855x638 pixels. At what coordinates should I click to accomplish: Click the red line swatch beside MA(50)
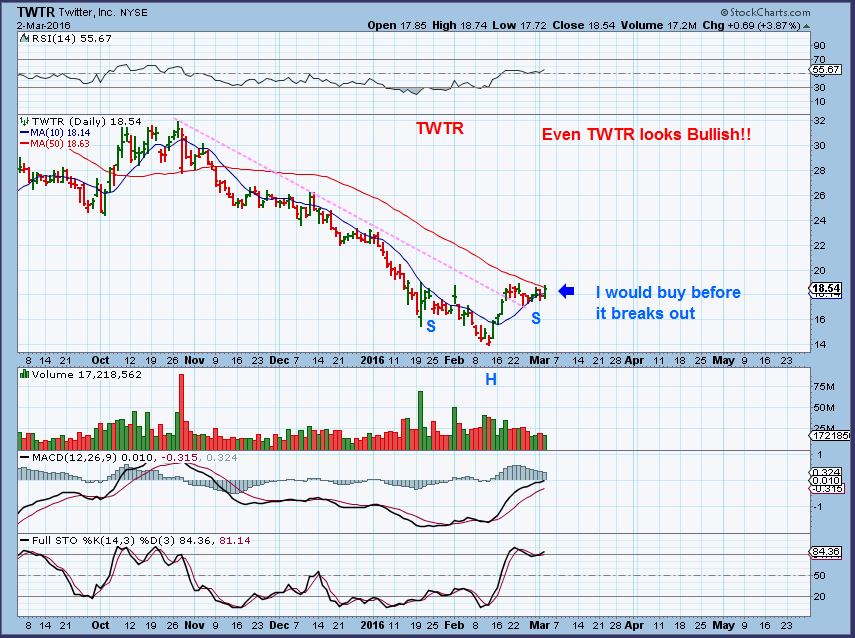click(x=25, y=143)
